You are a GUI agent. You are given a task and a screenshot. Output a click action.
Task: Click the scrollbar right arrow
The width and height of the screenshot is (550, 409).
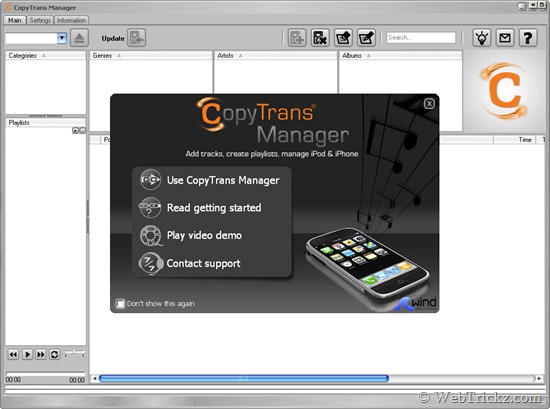[x=539, y=378]
